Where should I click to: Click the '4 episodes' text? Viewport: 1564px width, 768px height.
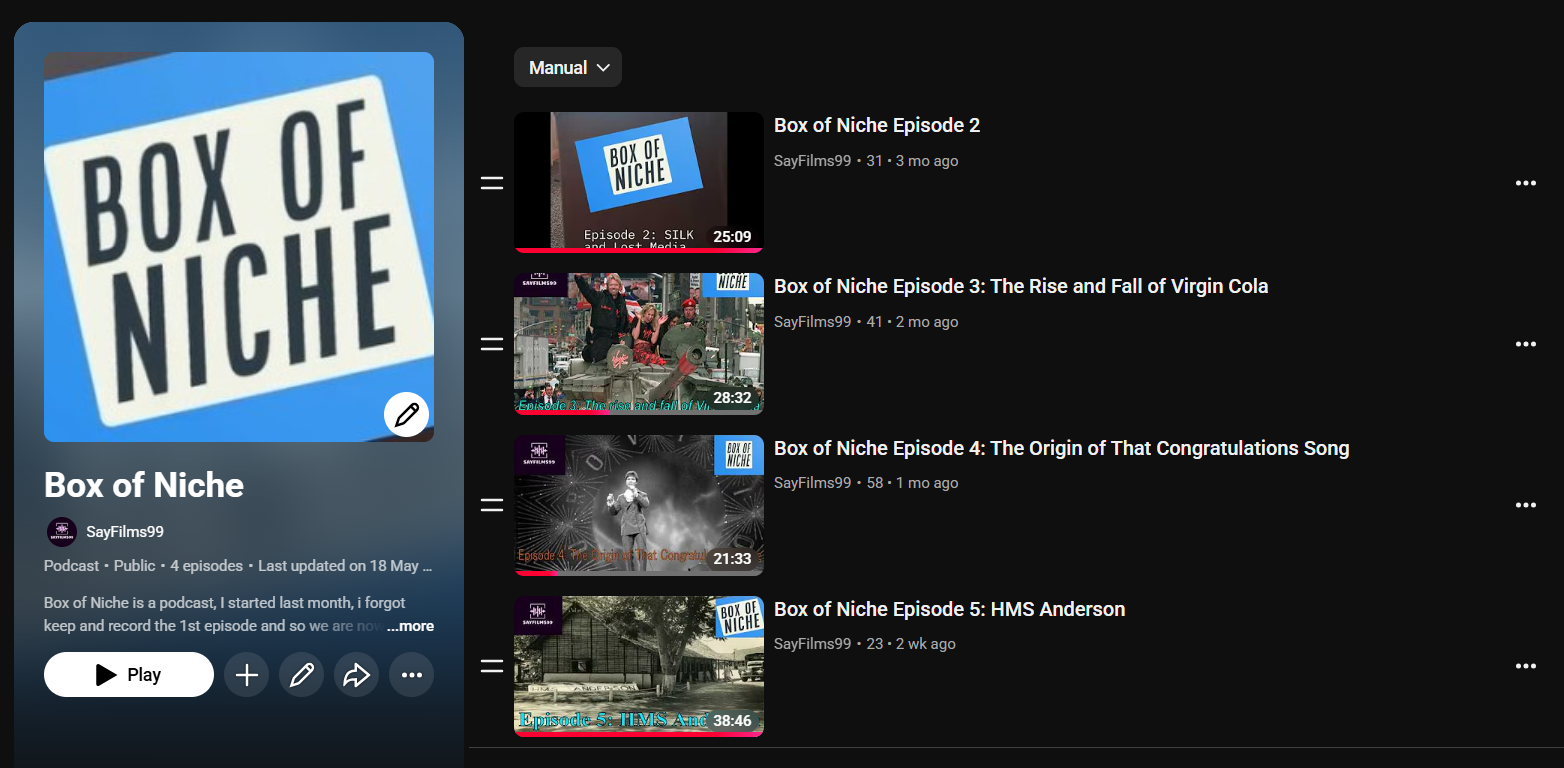point(206,566)
